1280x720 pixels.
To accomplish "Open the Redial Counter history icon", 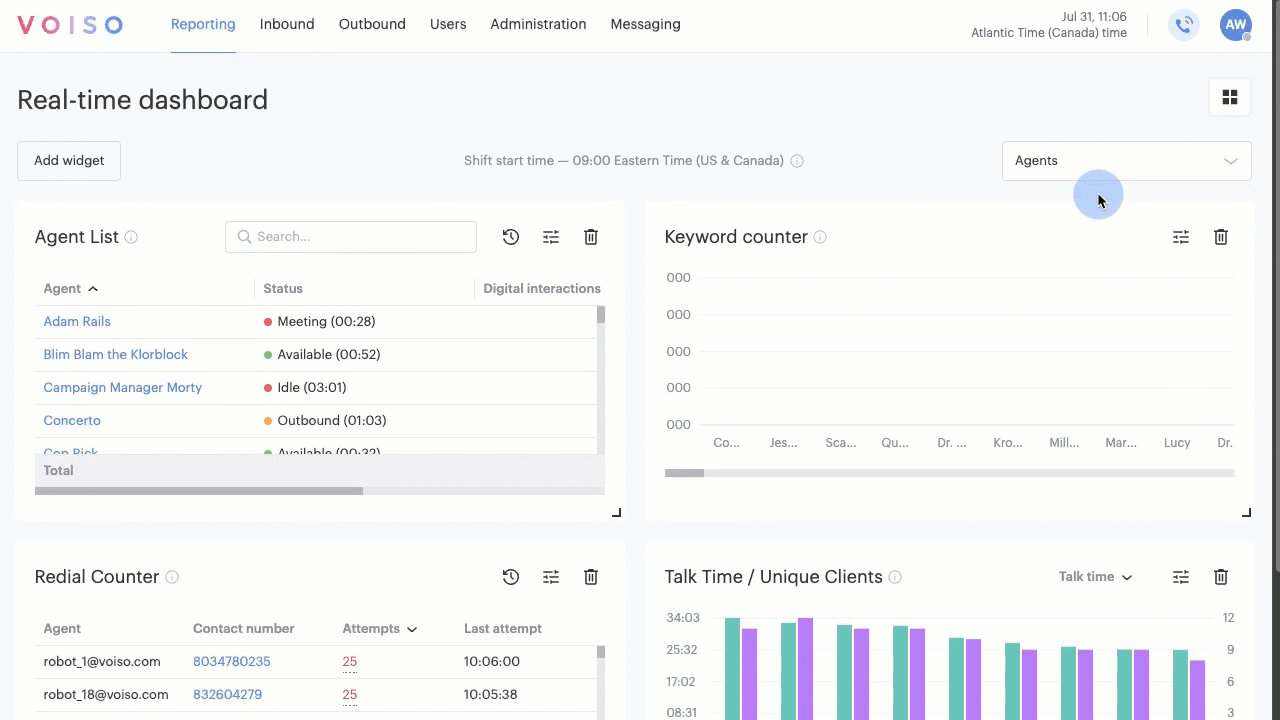I will coord(510,577).
